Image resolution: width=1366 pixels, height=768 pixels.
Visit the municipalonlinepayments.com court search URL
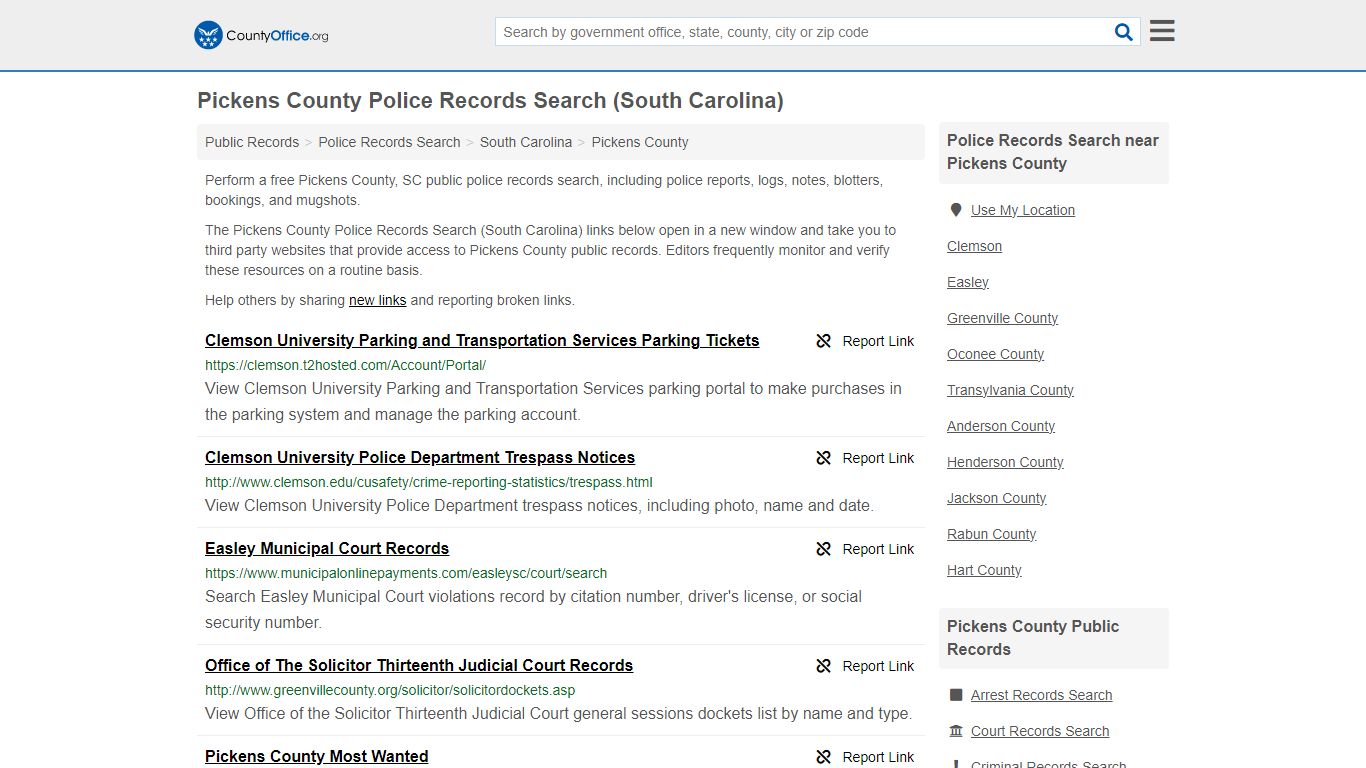[x=406, y=573]
